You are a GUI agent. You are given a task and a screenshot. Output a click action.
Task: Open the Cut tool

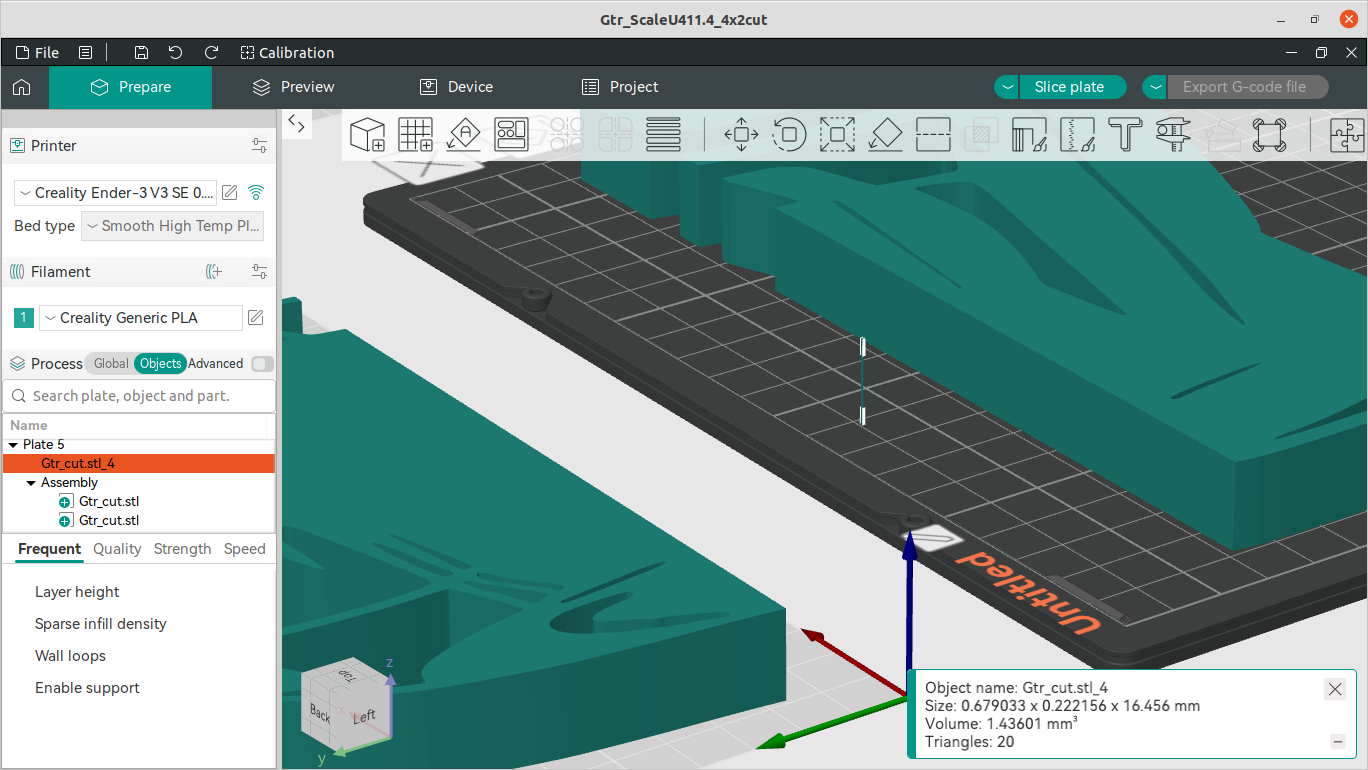(x=933, y=134)
